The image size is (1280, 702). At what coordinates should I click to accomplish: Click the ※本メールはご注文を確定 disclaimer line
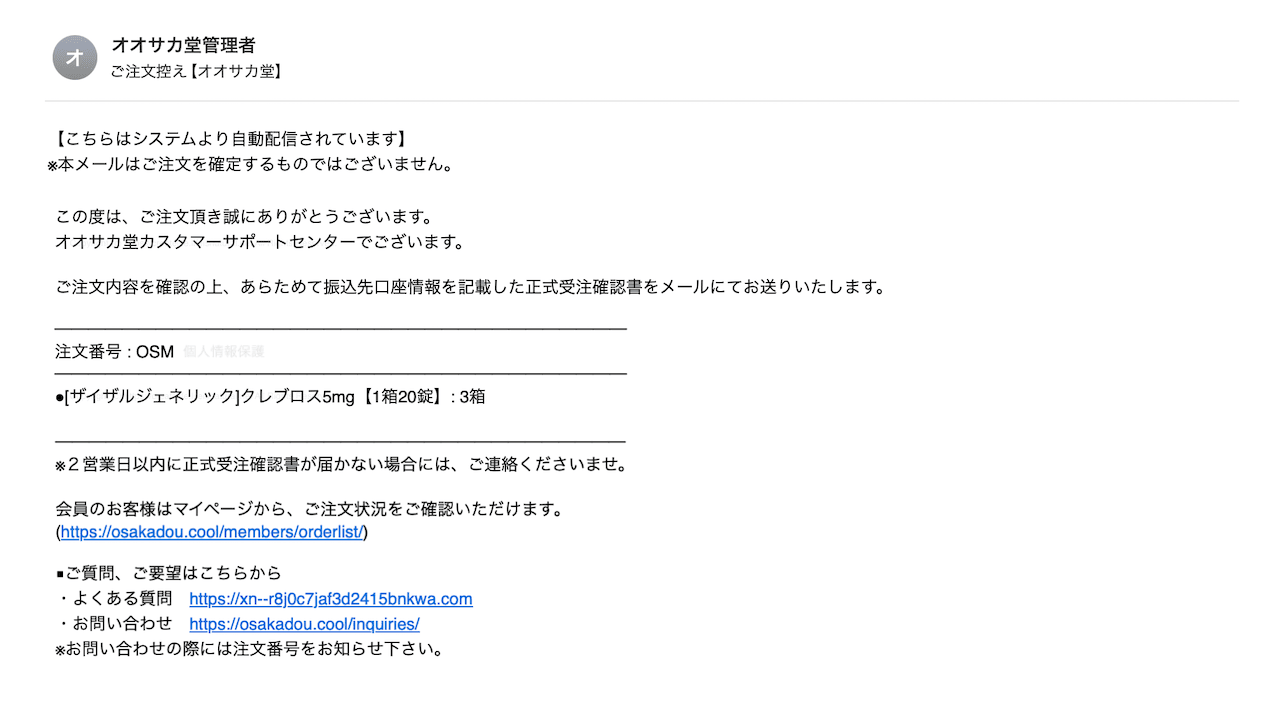click(250, 164)
